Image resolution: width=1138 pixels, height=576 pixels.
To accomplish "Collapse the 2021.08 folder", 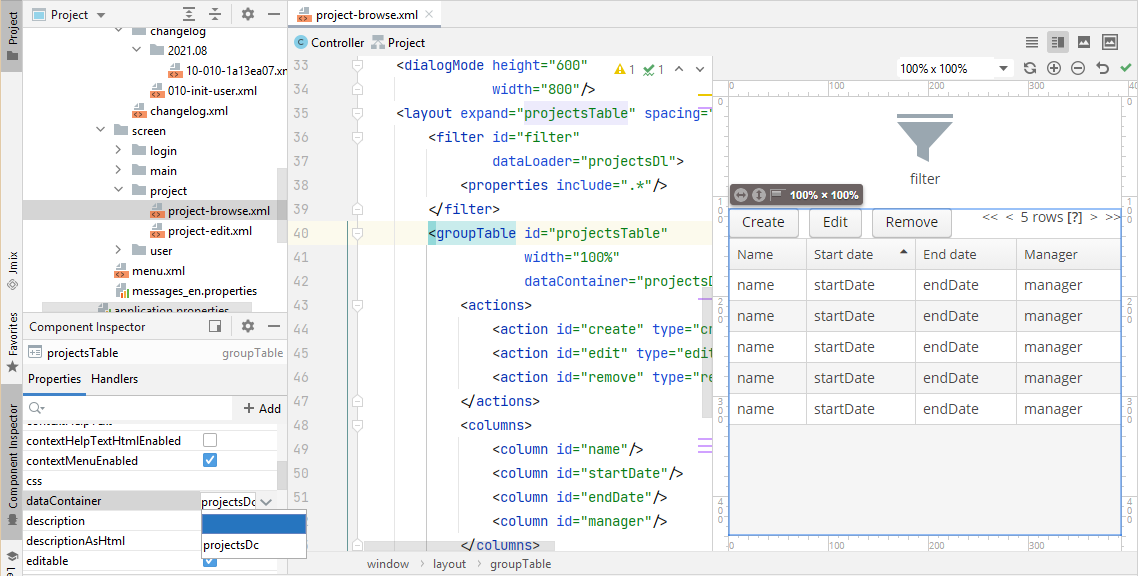I will coord(137,50).
